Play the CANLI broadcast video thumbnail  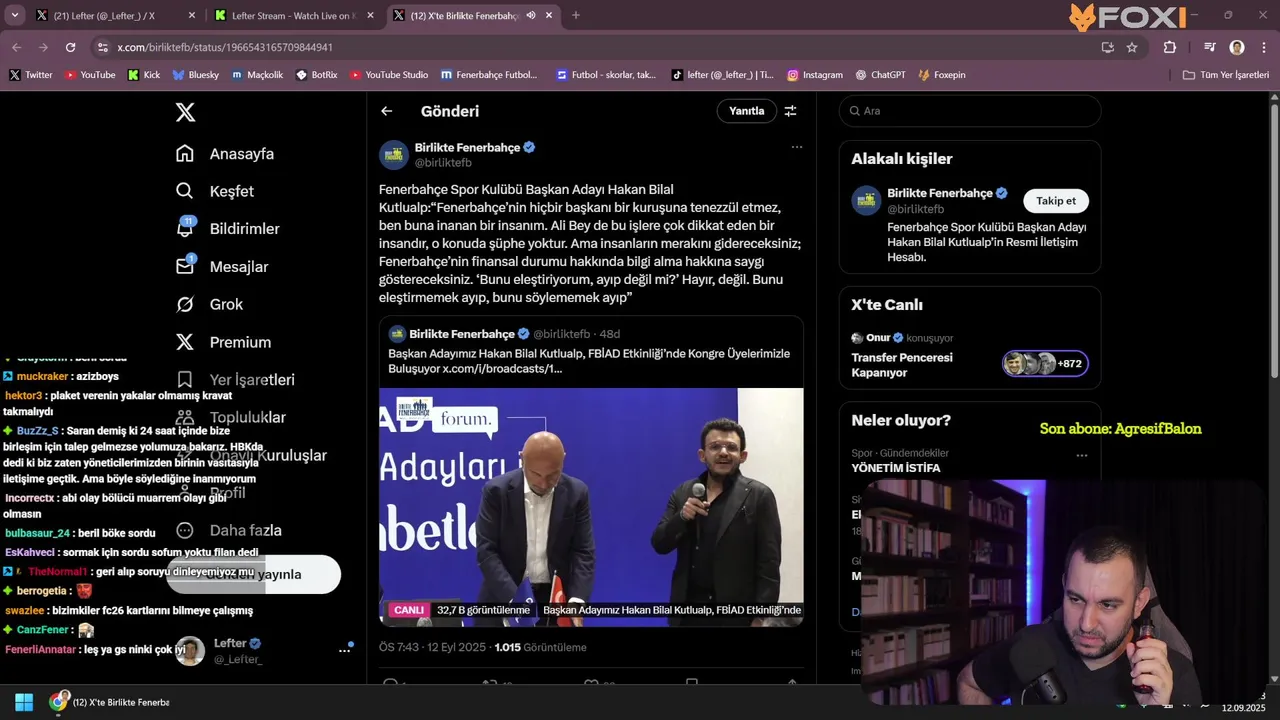591,507
